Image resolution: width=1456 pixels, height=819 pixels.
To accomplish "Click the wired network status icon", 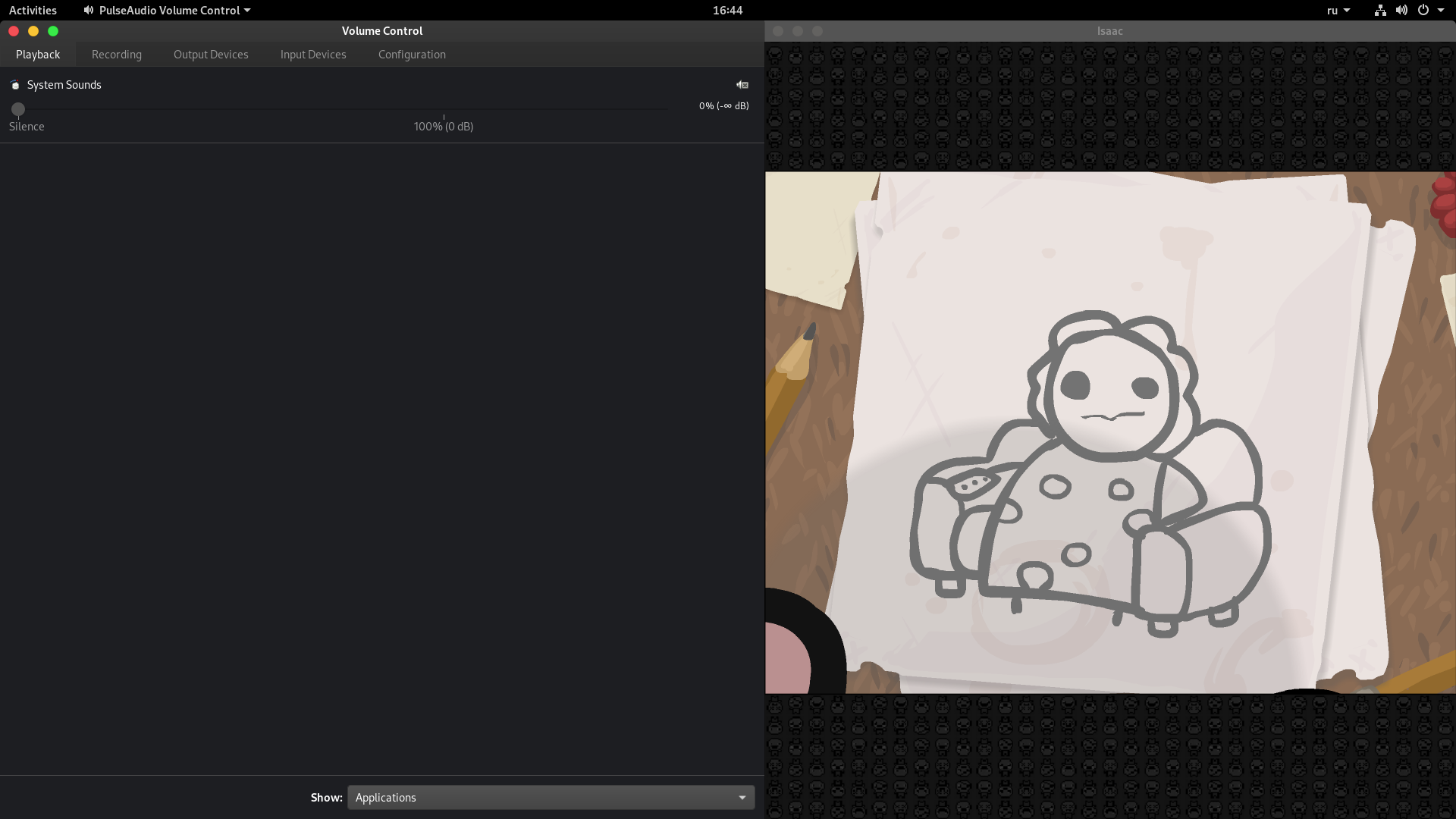I will [1380, 10].
